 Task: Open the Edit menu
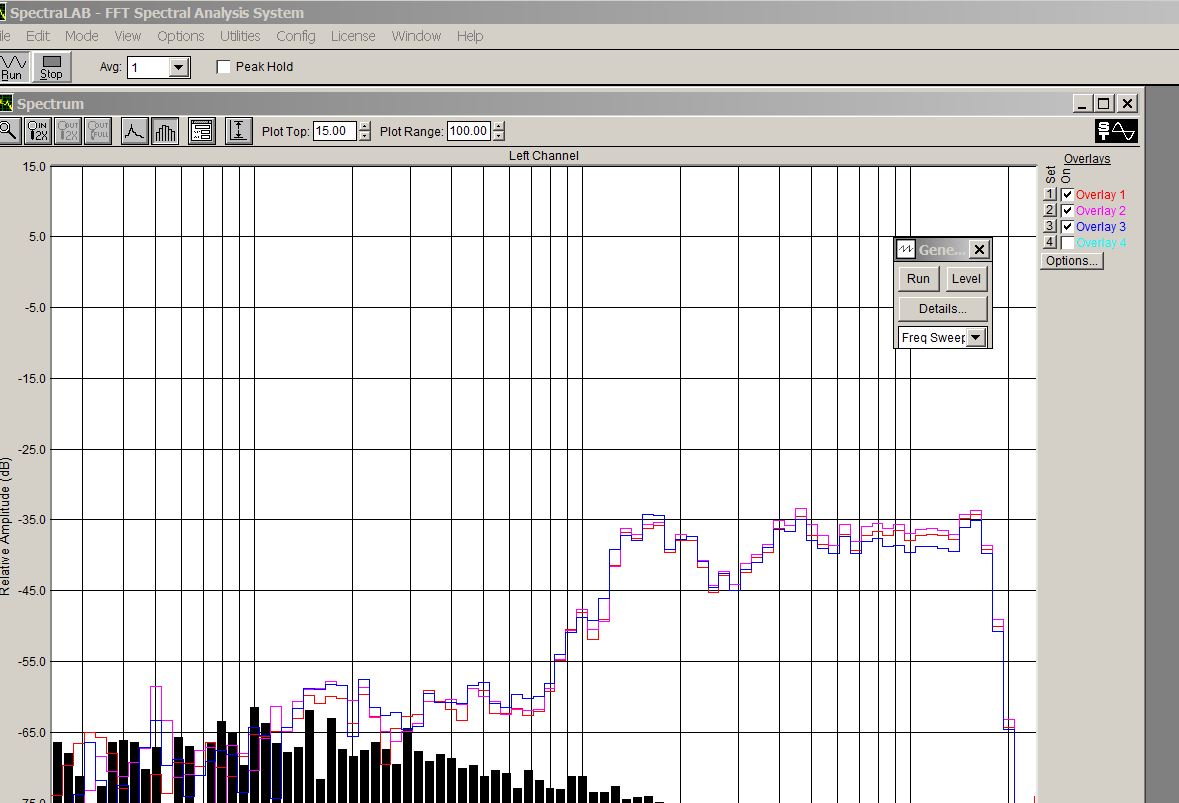[38, 36]
